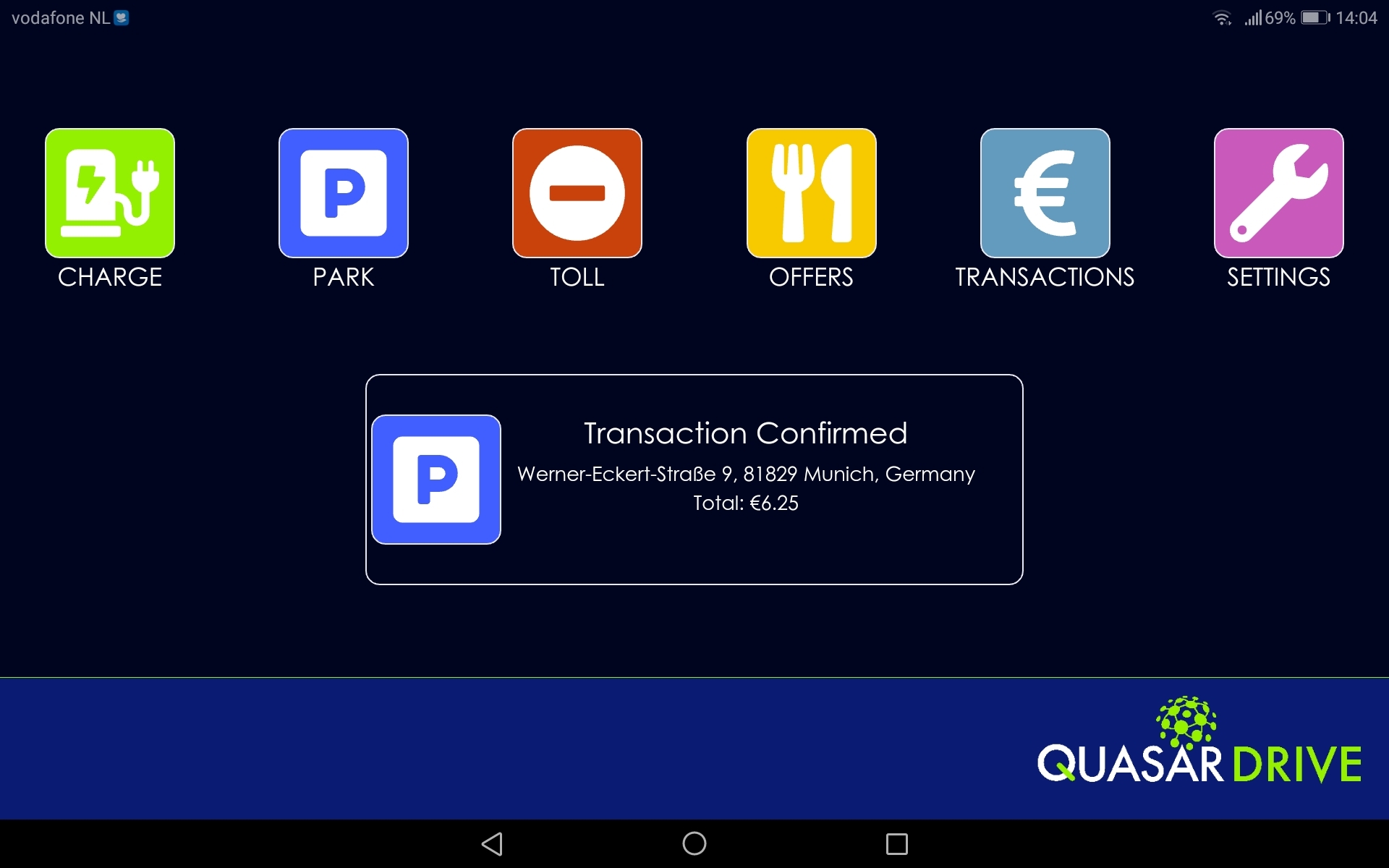Tap the parking confirmation icon
The width and height of the screenshot is (1389, 868).
pos(436,479)
